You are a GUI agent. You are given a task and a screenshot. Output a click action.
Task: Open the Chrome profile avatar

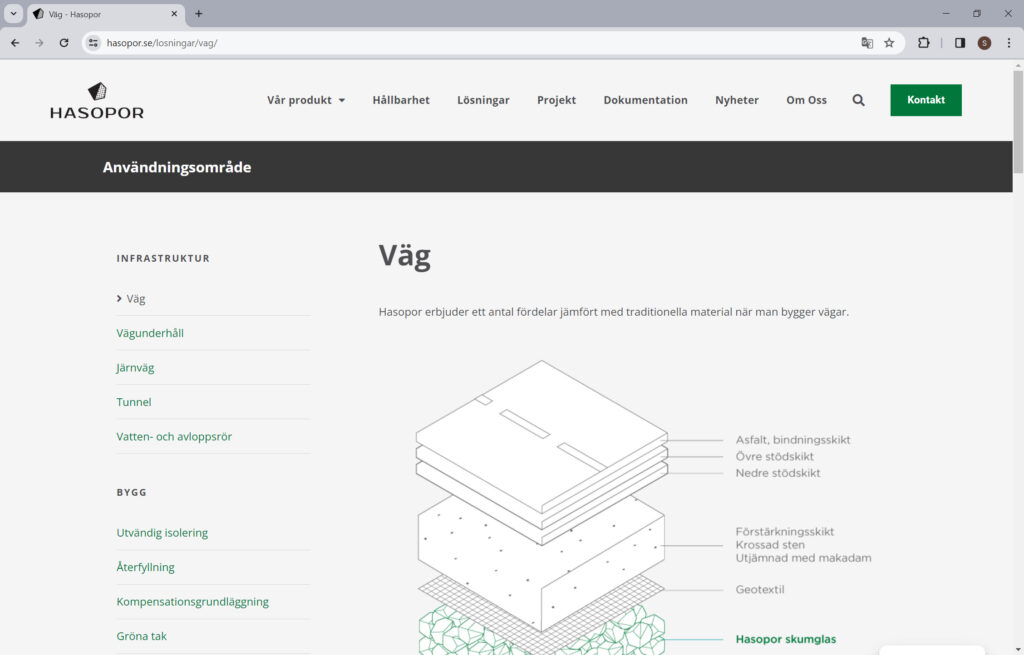(984, 43)
